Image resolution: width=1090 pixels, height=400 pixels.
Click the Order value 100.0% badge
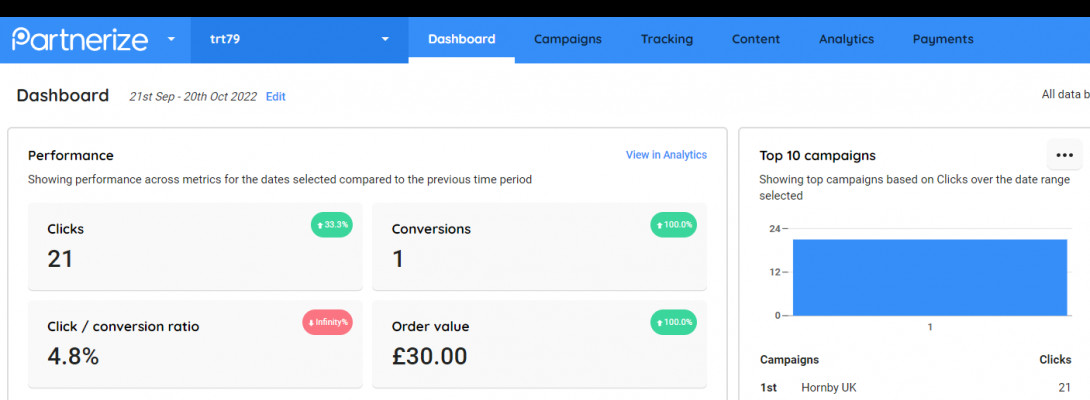coord(673,322)
